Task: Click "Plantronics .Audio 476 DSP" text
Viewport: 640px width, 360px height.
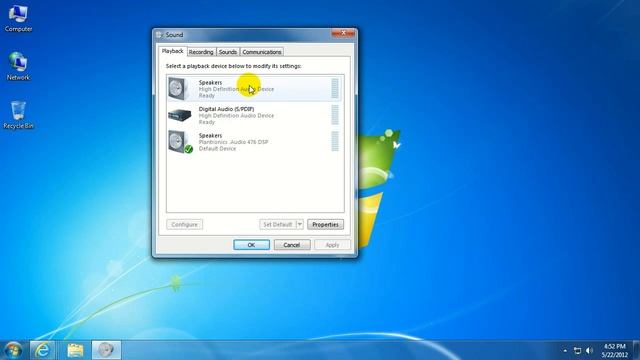Action: pos(233,142)
